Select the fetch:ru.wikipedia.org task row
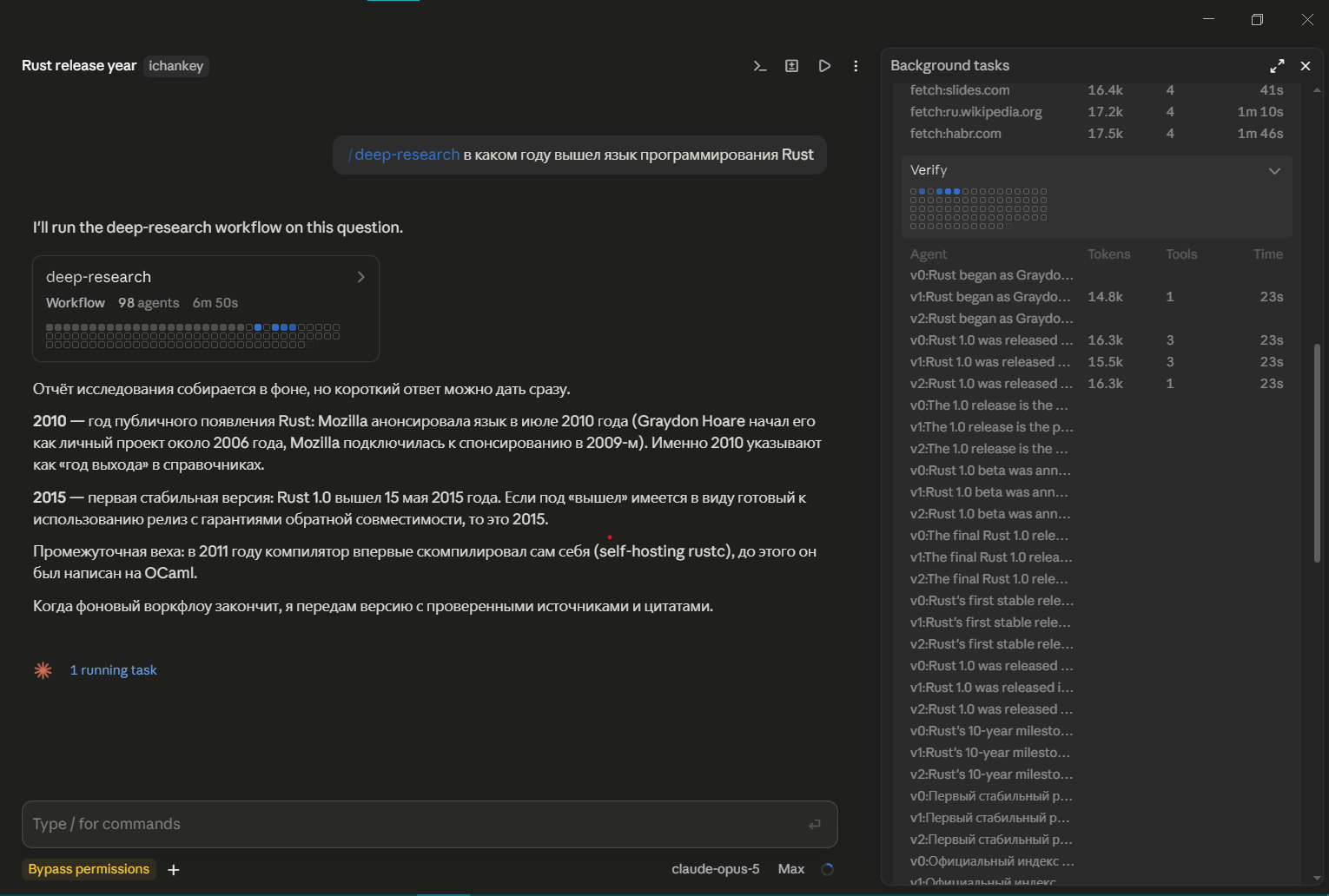Viewport: 1329px width, 896px height. pos(1097,112)
